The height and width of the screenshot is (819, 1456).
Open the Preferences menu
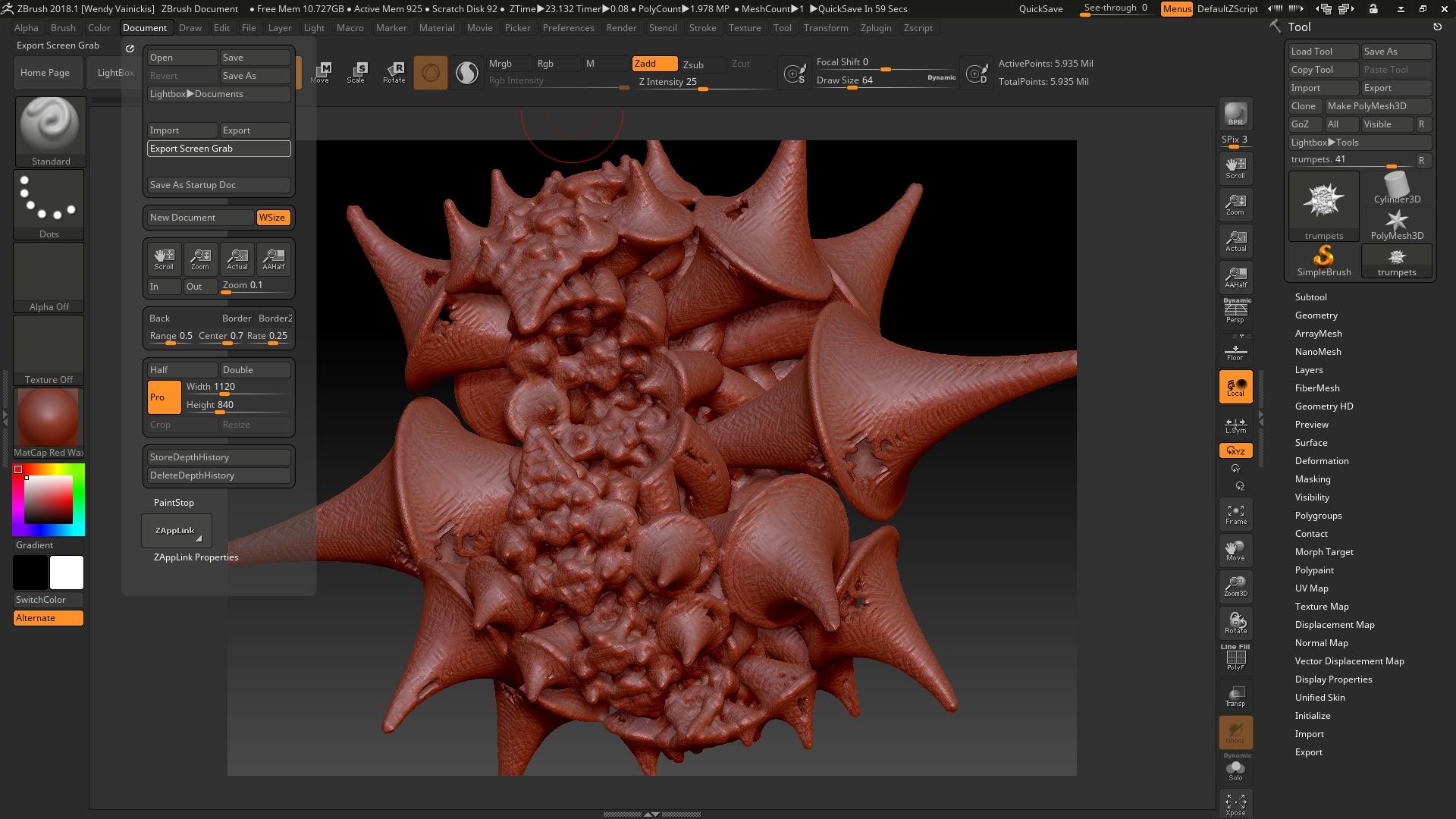point(568,28)
